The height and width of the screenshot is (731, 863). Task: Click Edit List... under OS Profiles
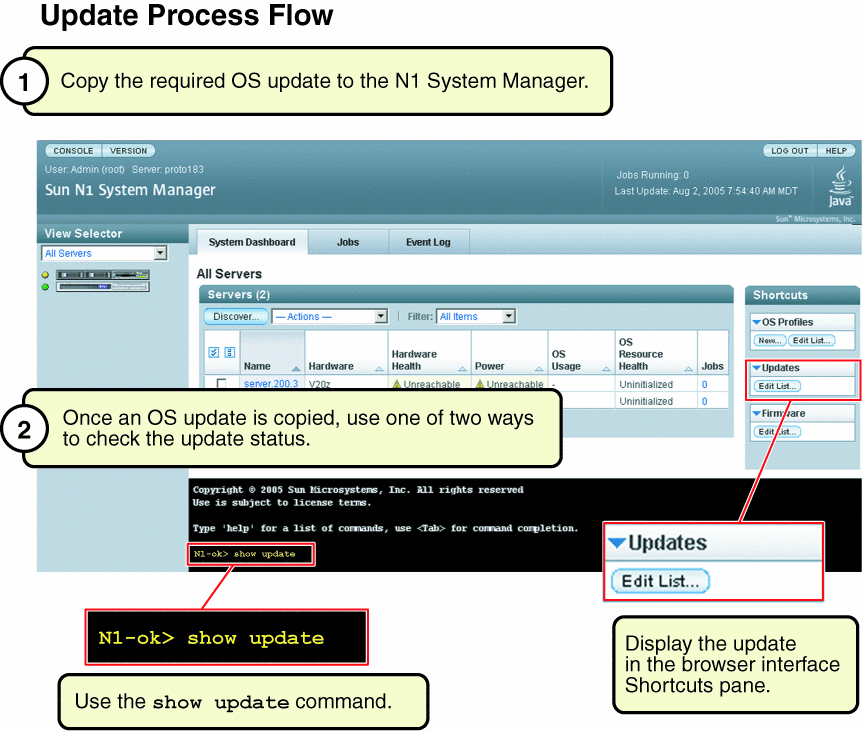pyautogui.click(x=811, y=341)
